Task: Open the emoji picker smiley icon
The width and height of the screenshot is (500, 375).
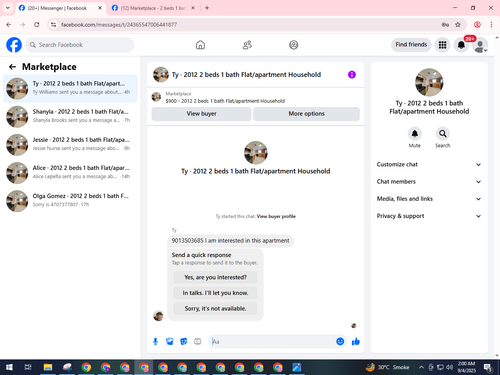Action: click(340, 341)
